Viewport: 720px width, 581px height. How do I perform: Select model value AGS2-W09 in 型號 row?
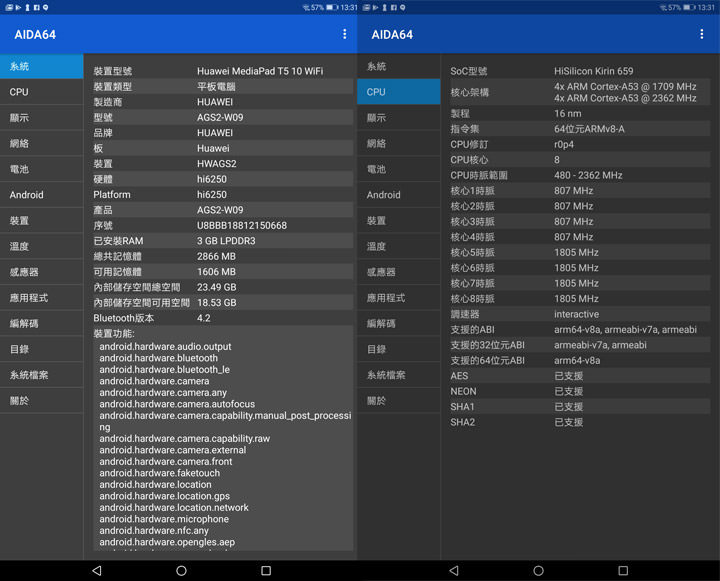(x=220, y=118)
